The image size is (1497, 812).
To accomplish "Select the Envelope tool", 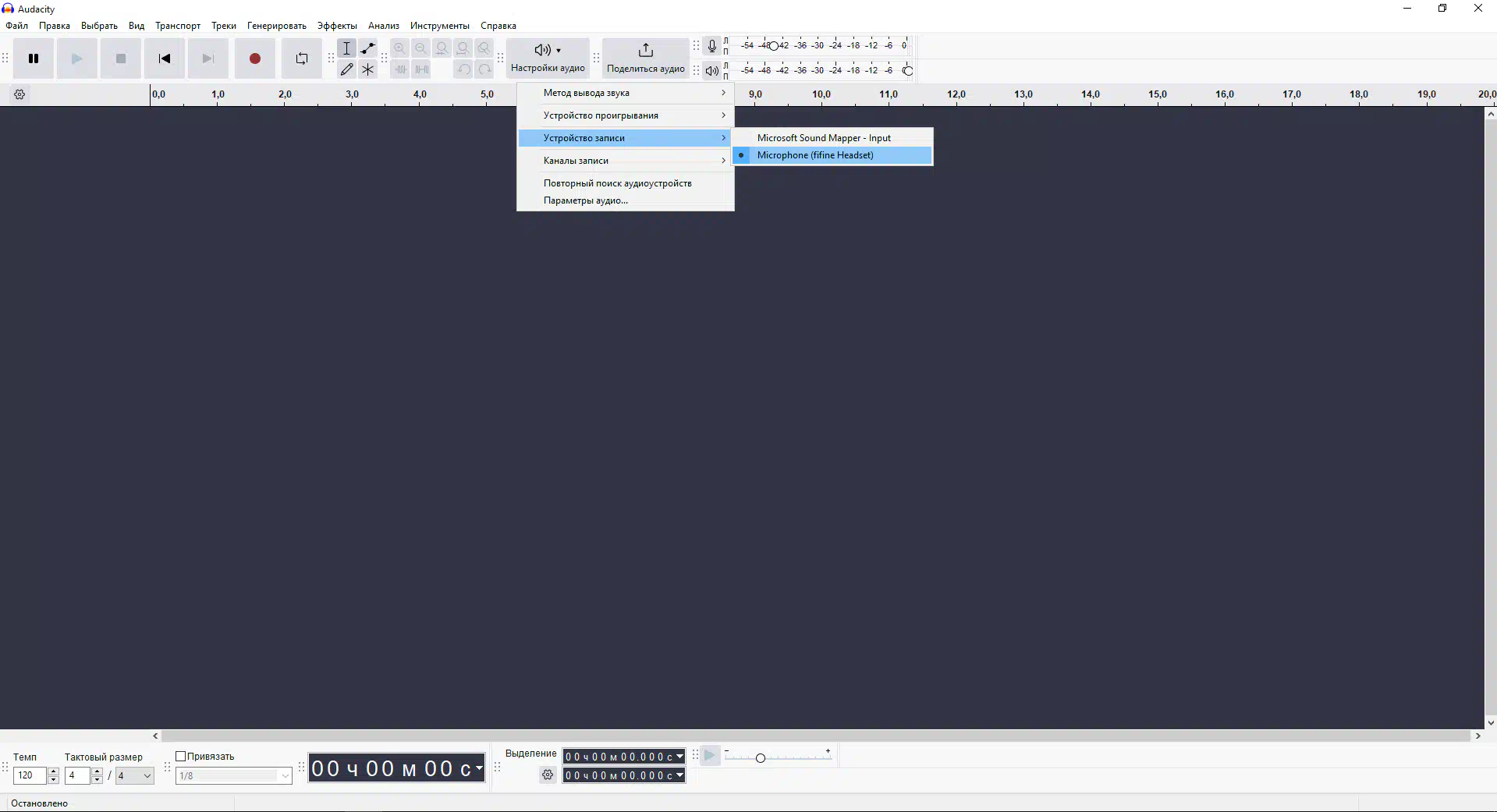I will [368, 48].
